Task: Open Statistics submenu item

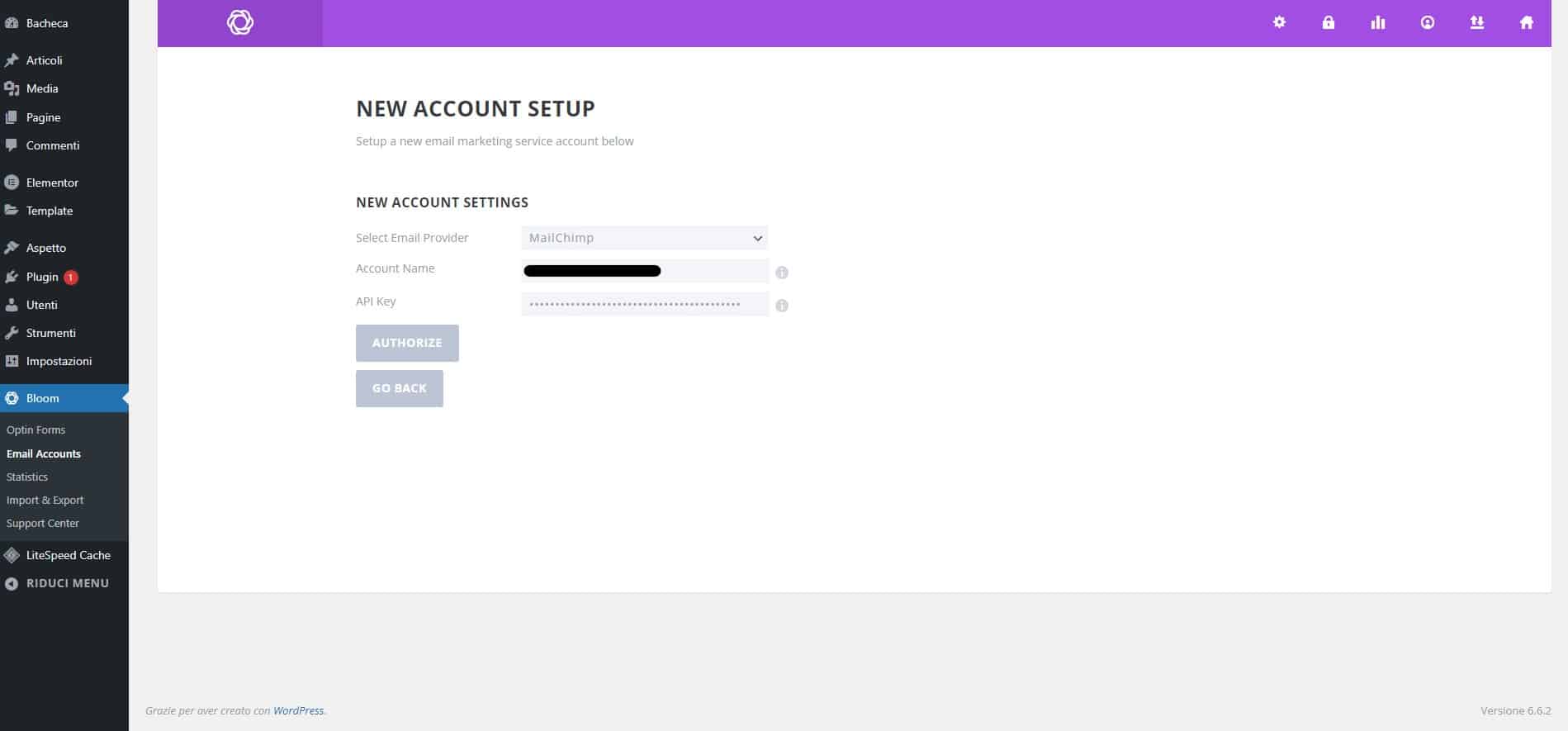Action: click(x=27, y=477)
